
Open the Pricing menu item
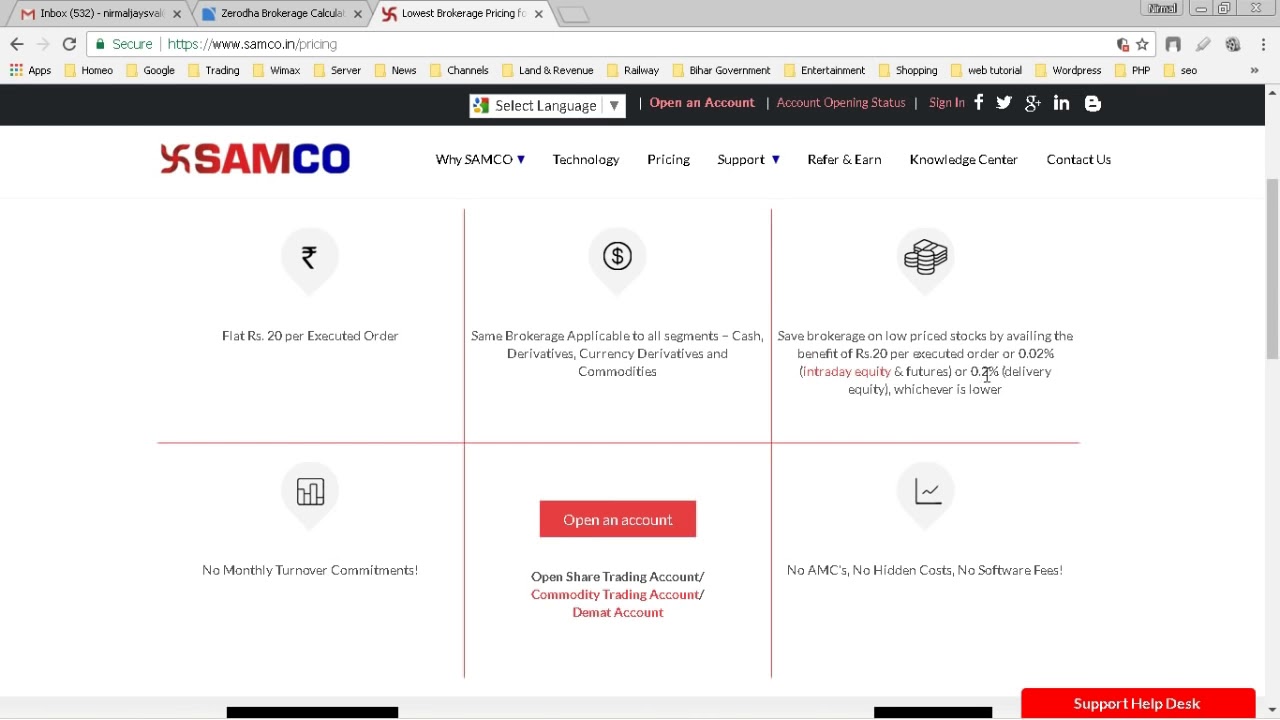(x=668, y=159)
